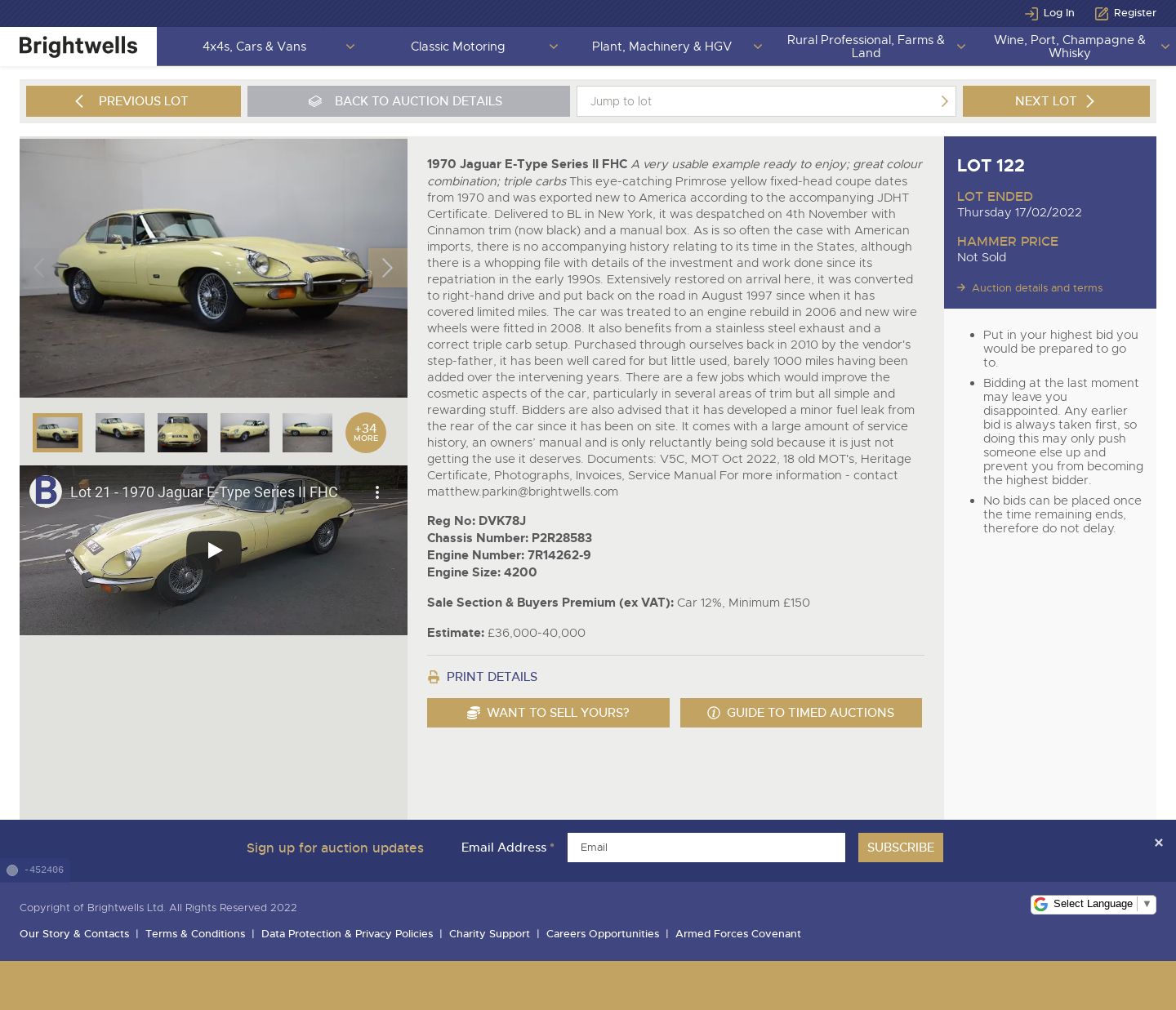Open video more options menu
This screenshot has height=1010, width=1176.
[x=376, y=492]
